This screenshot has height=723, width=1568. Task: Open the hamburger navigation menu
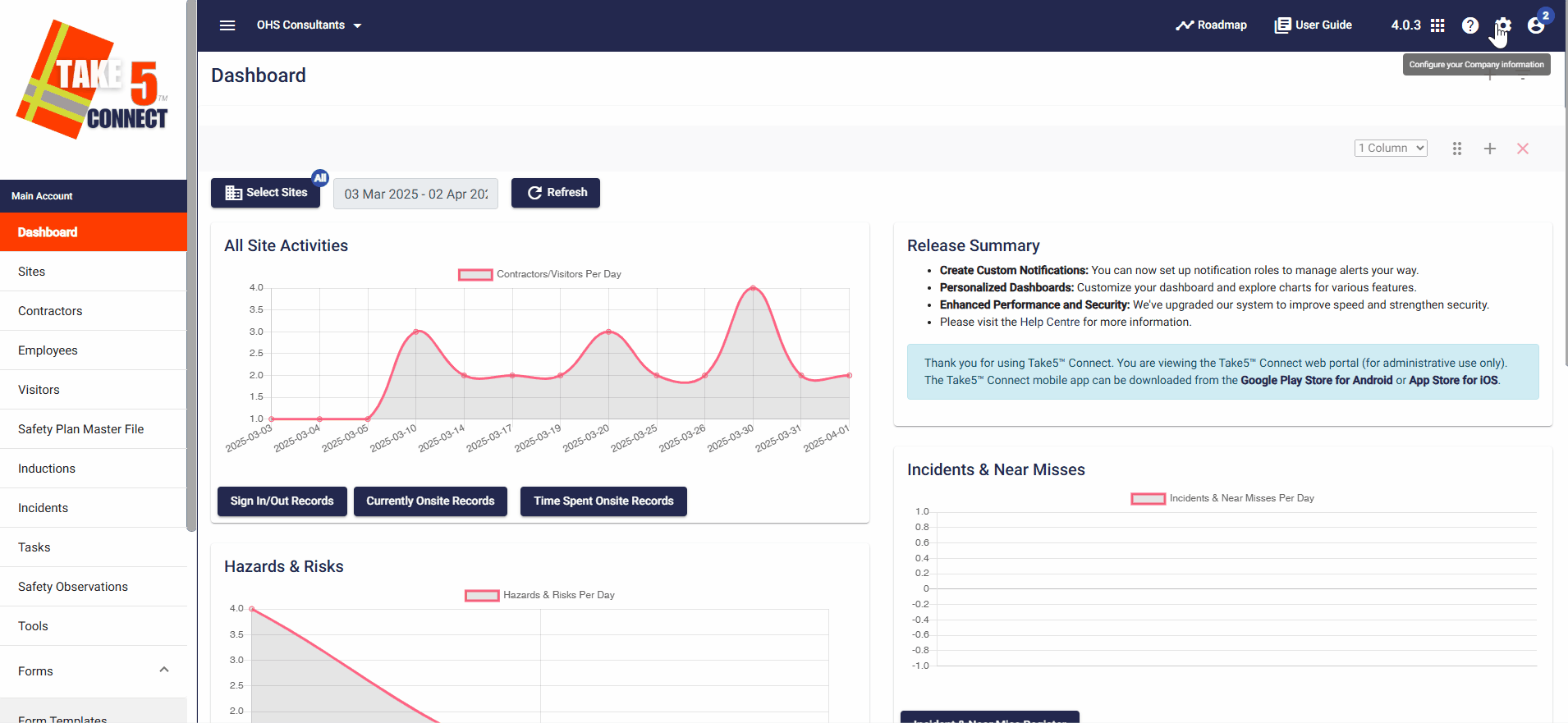pyautogui.click(x=227, y=25)
